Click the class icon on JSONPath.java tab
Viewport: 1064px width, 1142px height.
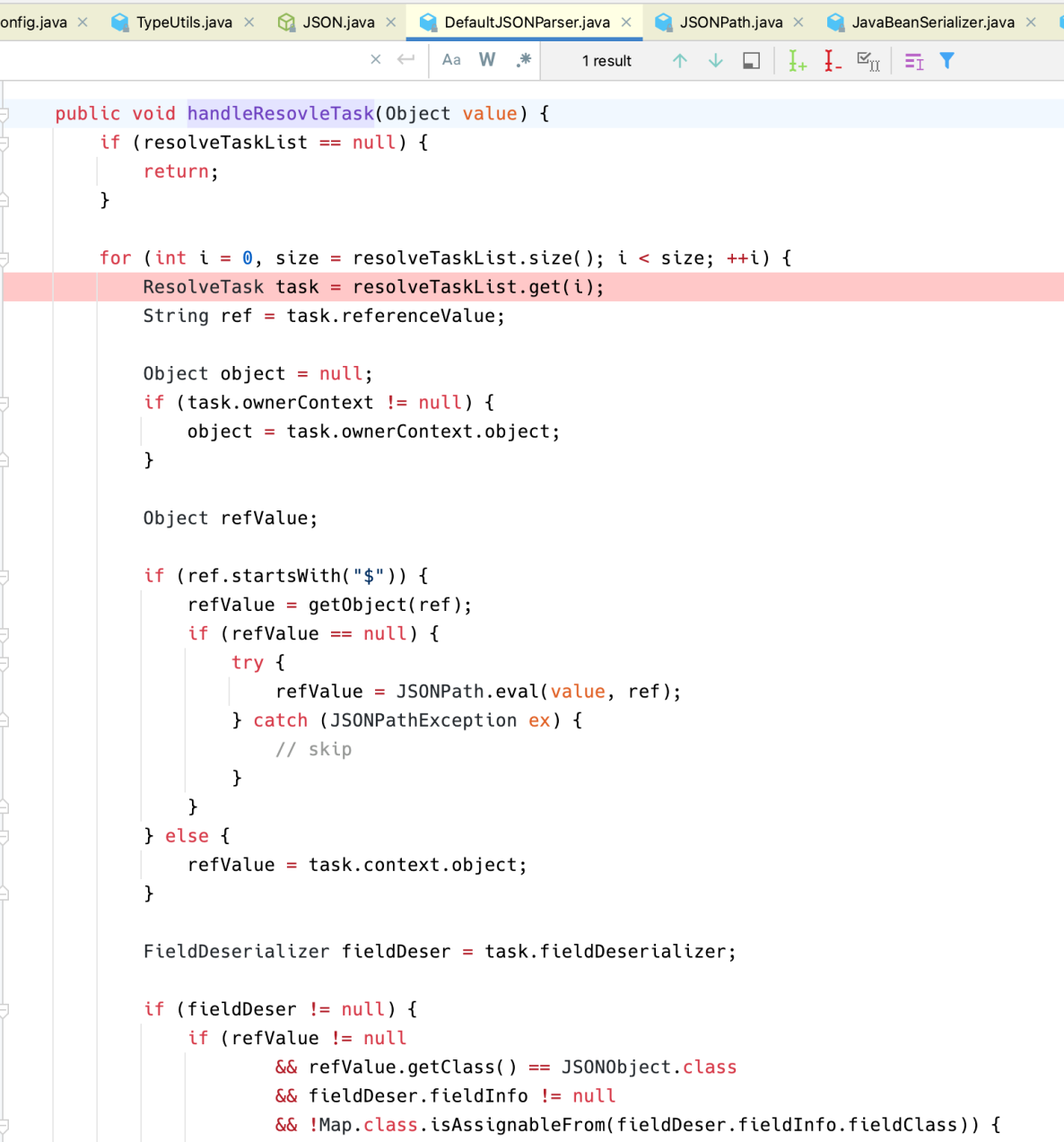point(663,22)
